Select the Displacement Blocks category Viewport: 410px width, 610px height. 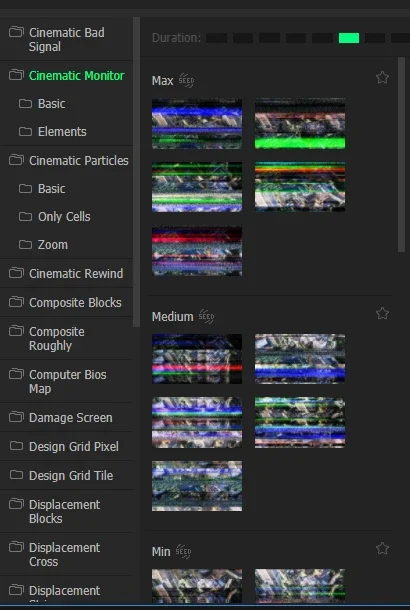pyautogui.click(x=66, y=511)
